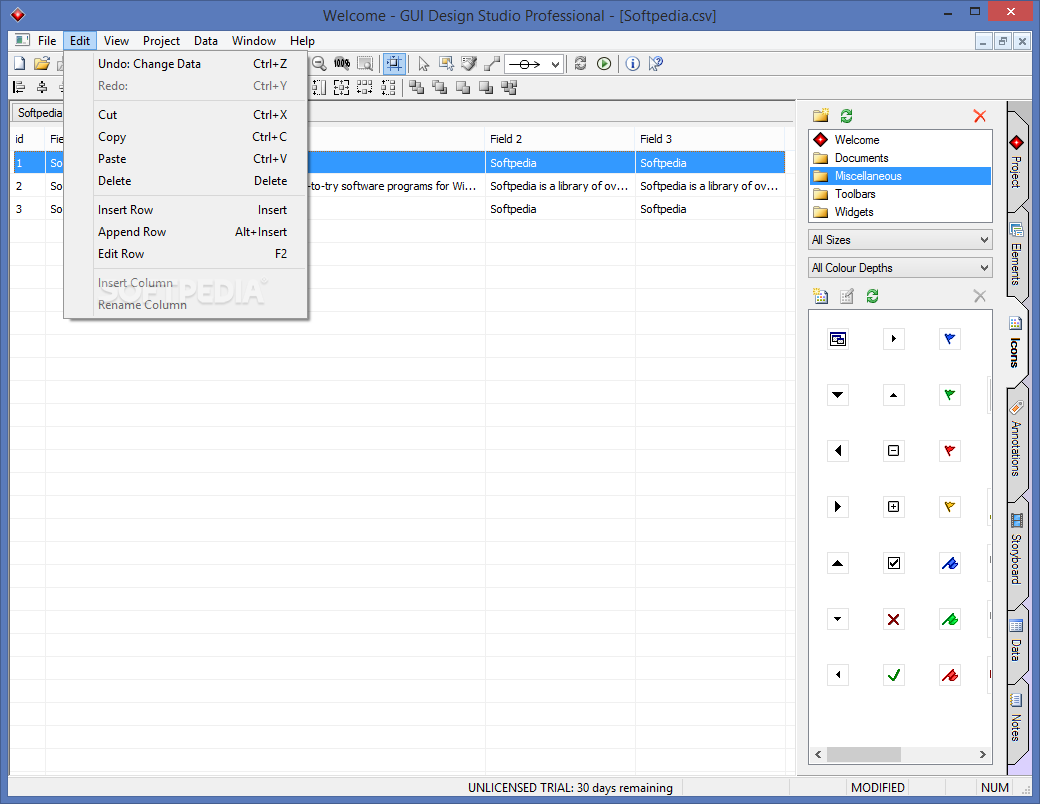Image resolution: width=1040 pixels, height=804 pixels.
Task: Open the Data menu
Action: [x=206, y=40]
